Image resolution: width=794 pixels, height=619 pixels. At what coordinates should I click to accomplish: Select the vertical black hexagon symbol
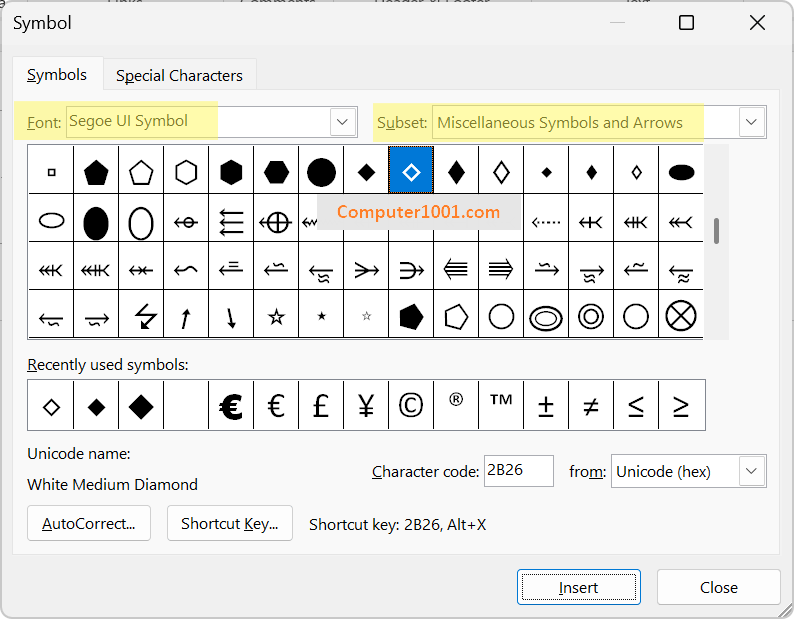[x=231, y=172]
